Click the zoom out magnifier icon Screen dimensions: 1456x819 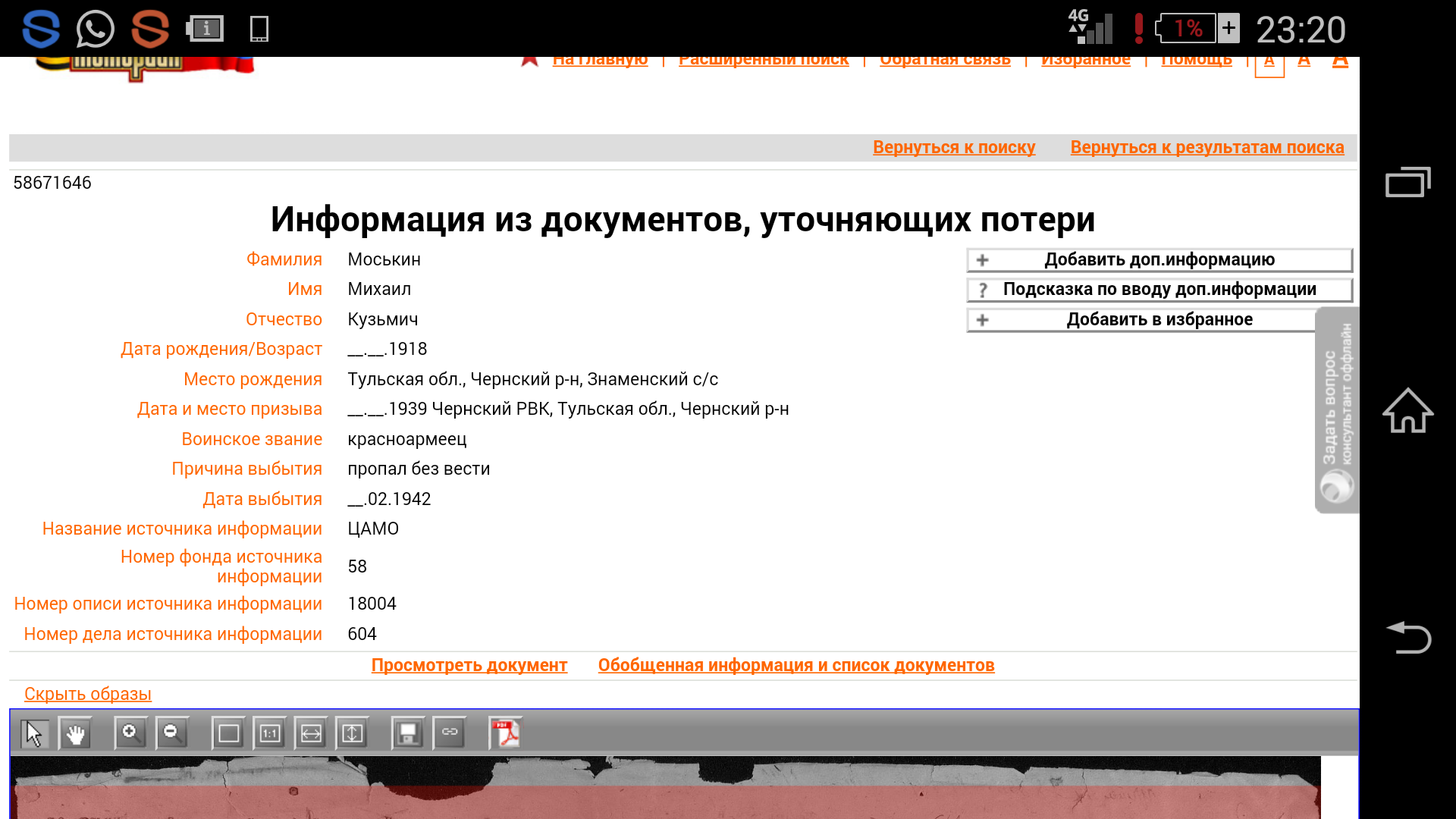172,733
